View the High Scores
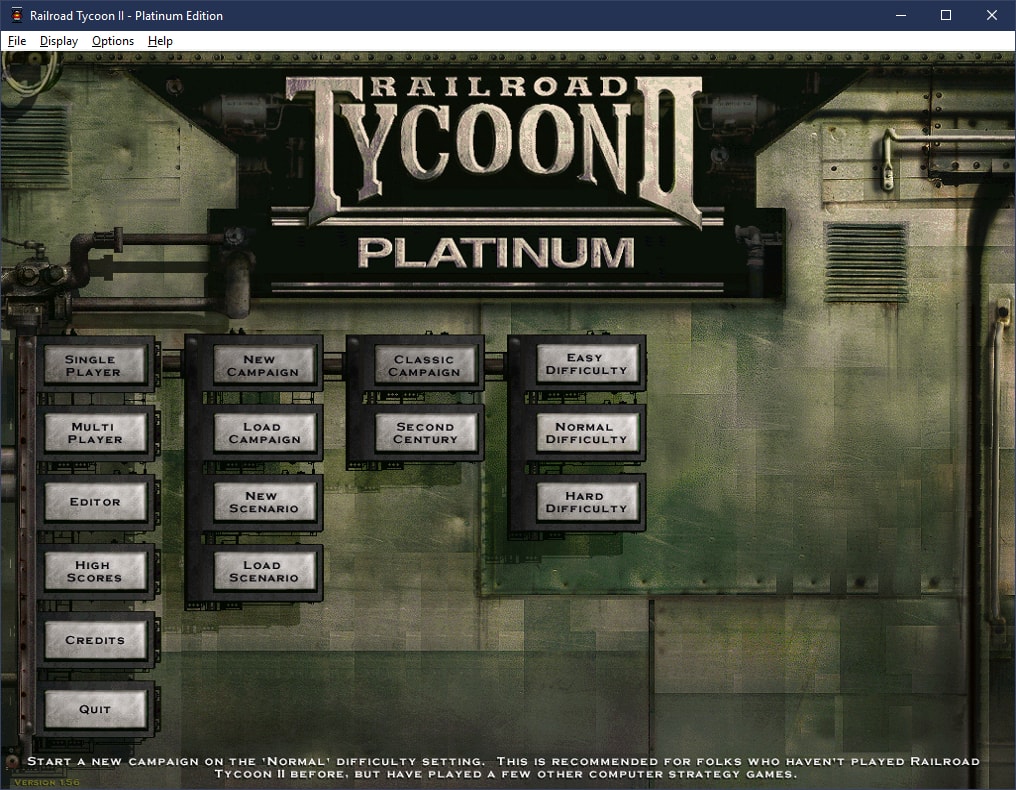This screenshot has height=790, width=1016. point(95,571)
